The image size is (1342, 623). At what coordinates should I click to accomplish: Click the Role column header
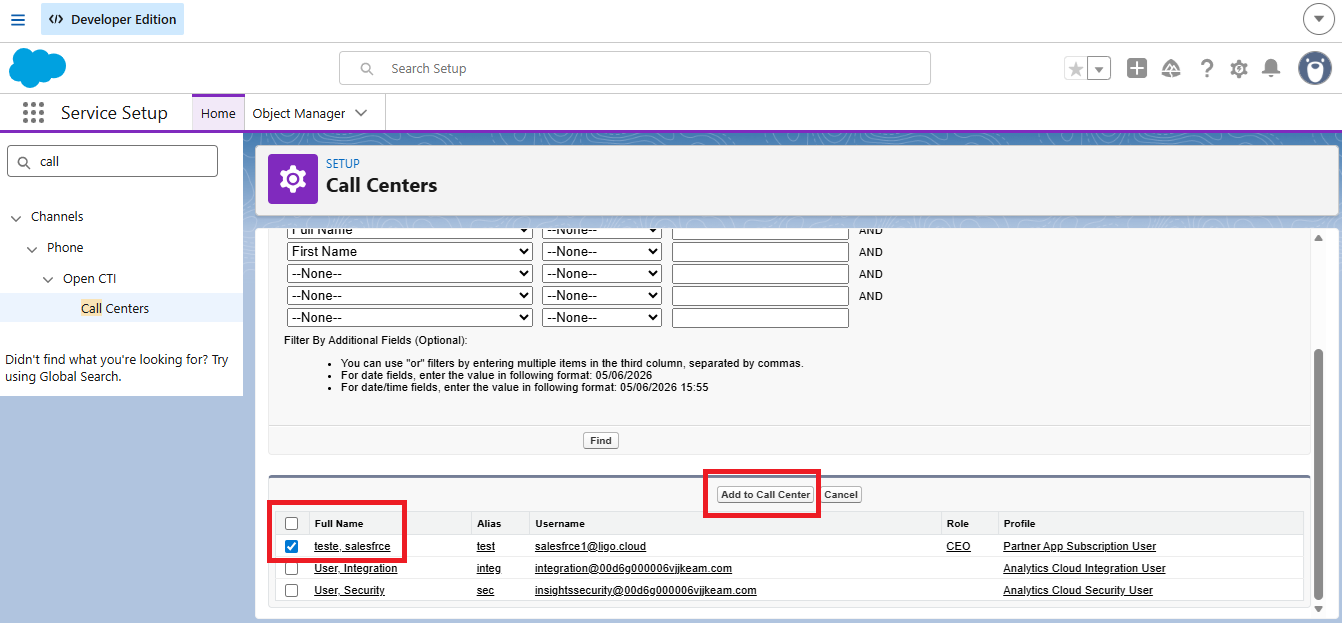[x=956, y=523]
